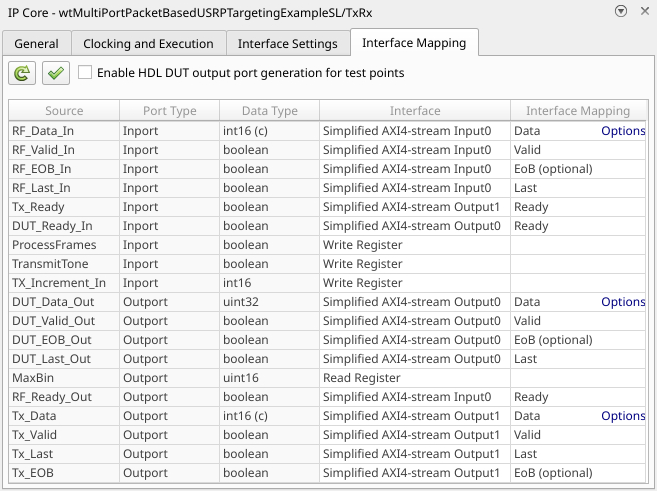Image resolution: width=657 pixels, height=491 pixels.
Task: Select the DUT_Valid_Out source cell
Action: 64,321
